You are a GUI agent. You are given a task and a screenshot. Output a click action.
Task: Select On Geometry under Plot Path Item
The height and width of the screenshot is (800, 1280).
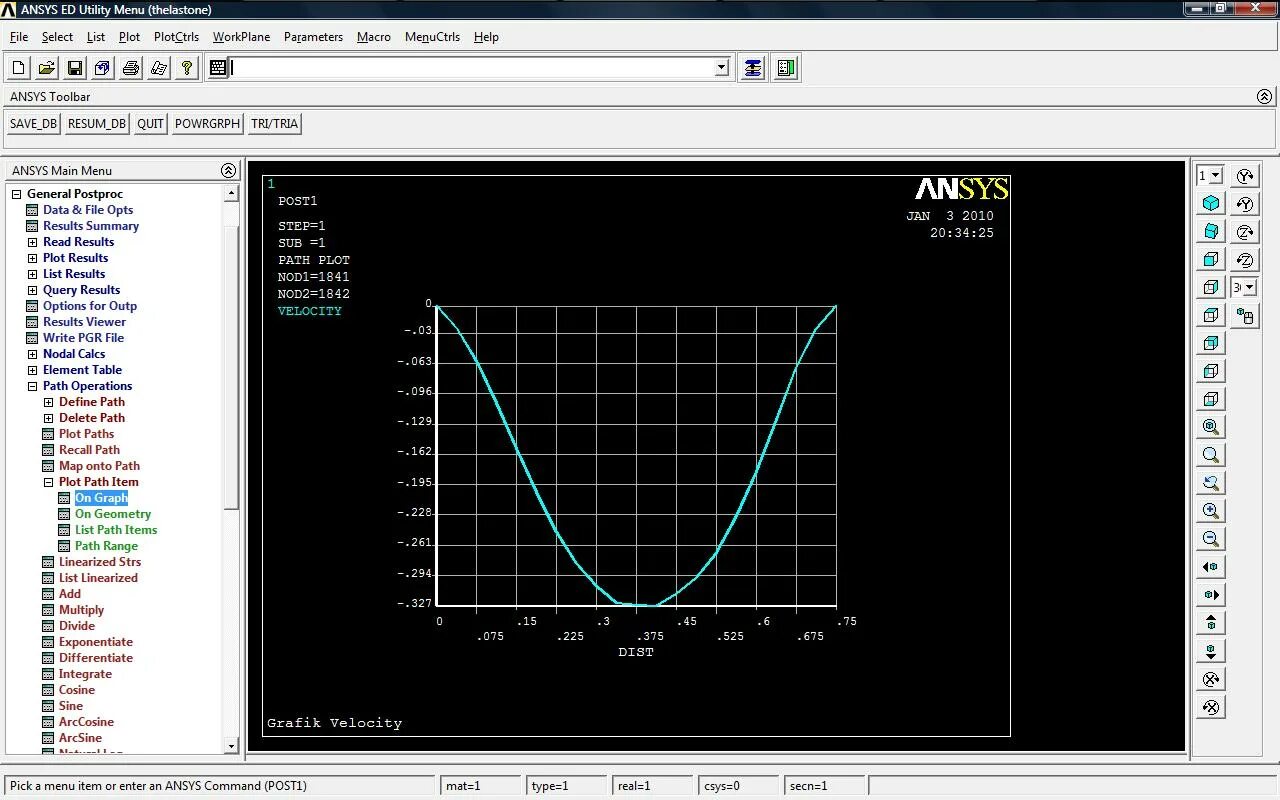coord(113,514)
